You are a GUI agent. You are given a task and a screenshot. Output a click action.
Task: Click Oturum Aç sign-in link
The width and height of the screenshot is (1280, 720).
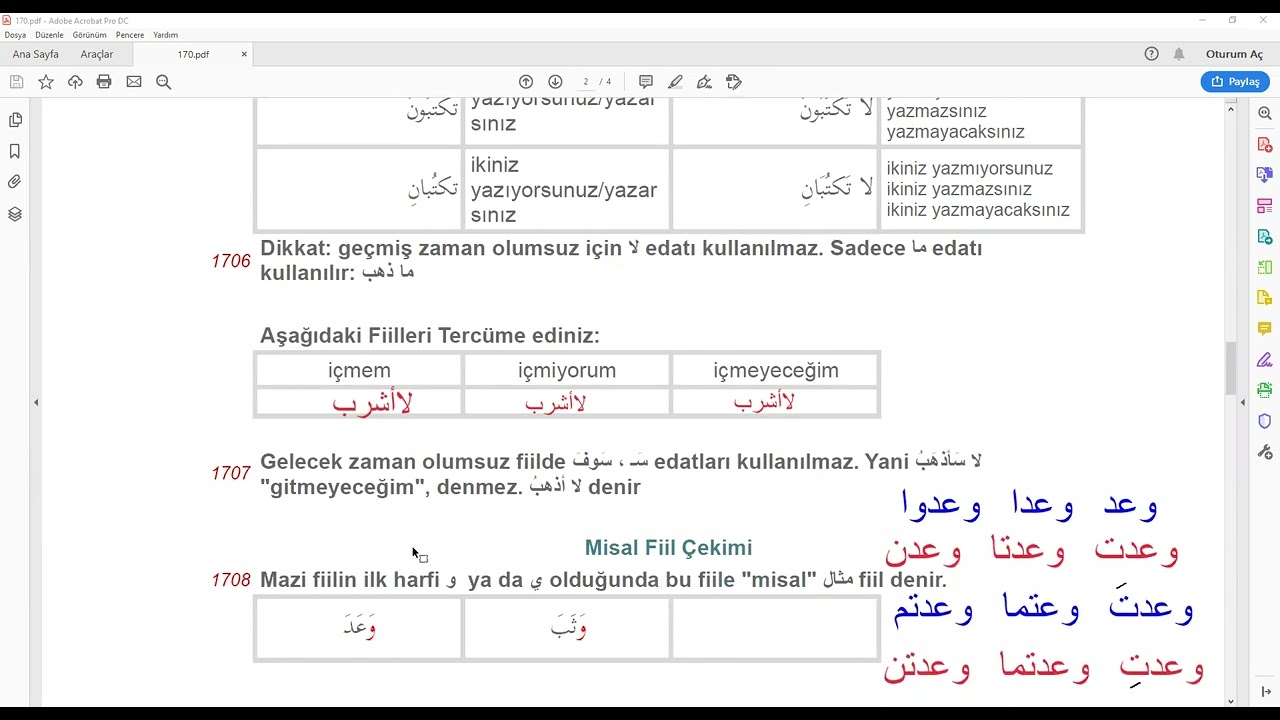[x=1234, y=54]
